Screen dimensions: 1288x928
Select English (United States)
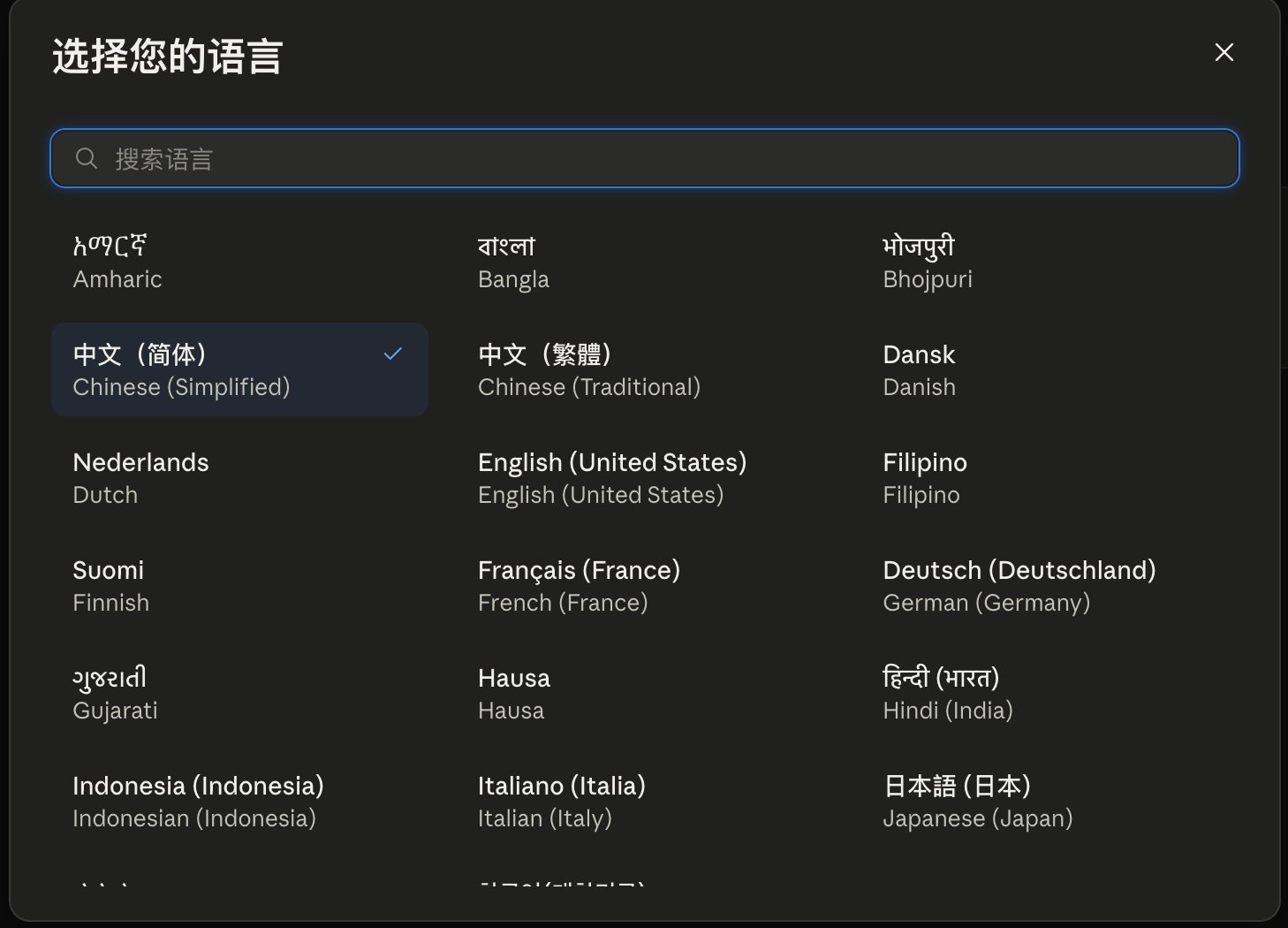click(x=645, y=477)
